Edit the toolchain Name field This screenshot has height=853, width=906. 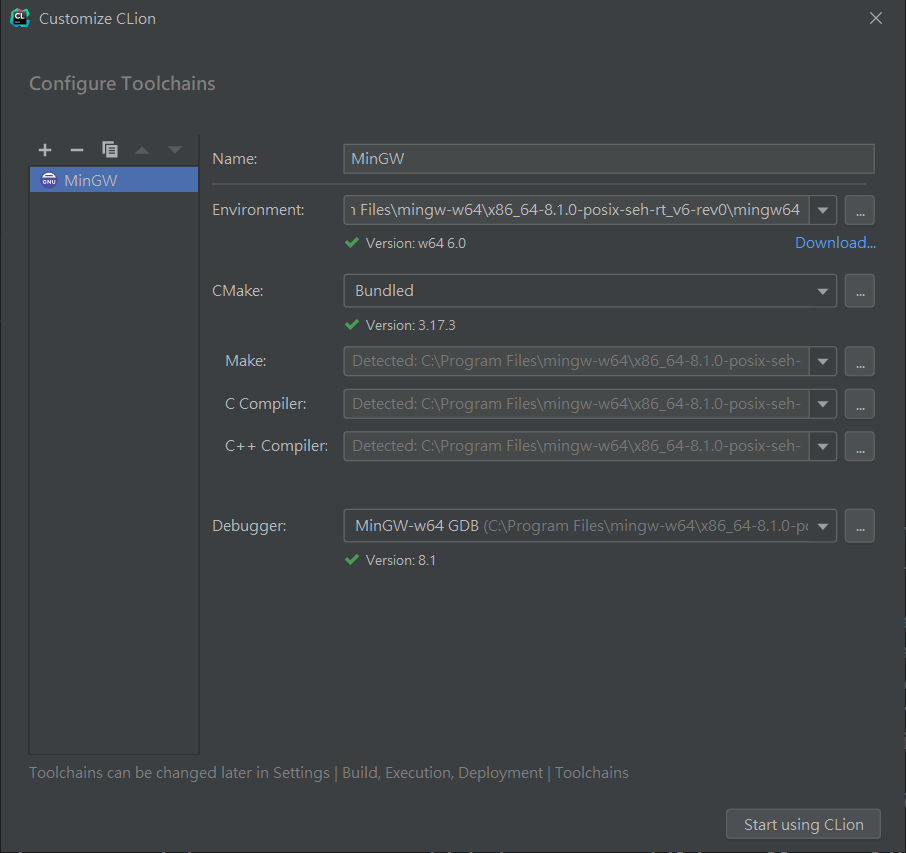[x=608, y=159]
